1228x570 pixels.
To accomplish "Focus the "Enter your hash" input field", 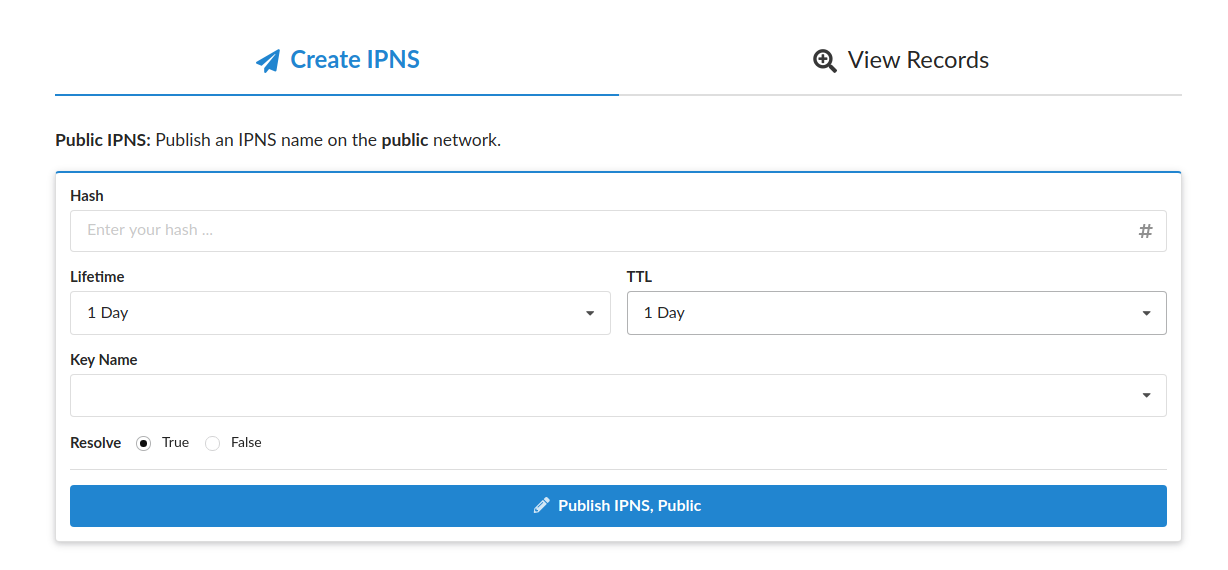I will coord(618,231).
